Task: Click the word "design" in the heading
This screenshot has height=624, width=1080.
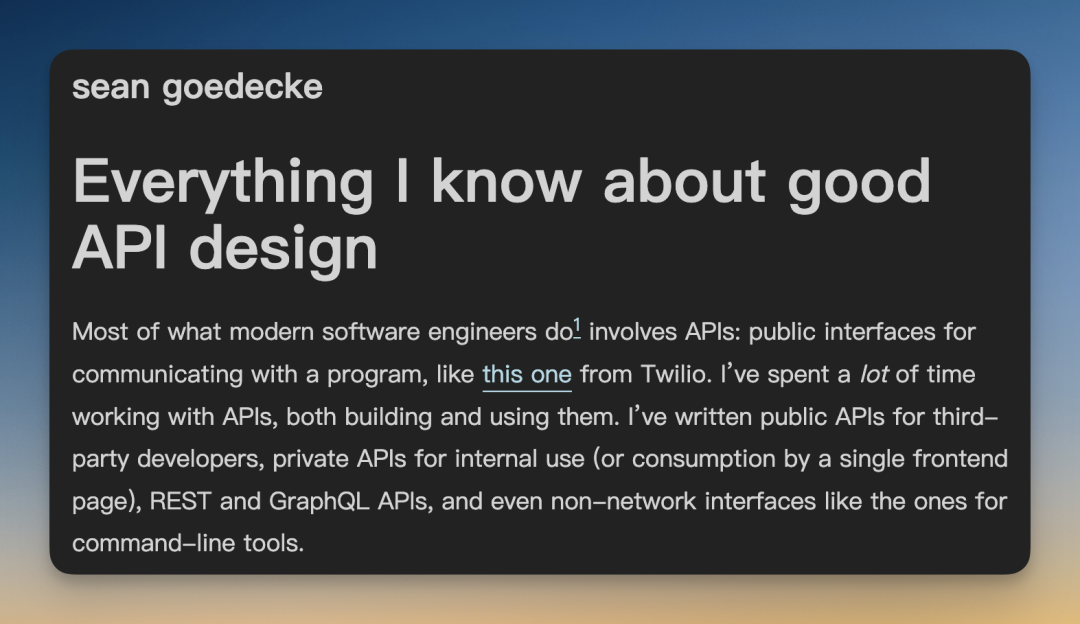Action: (x=284, y=248)
